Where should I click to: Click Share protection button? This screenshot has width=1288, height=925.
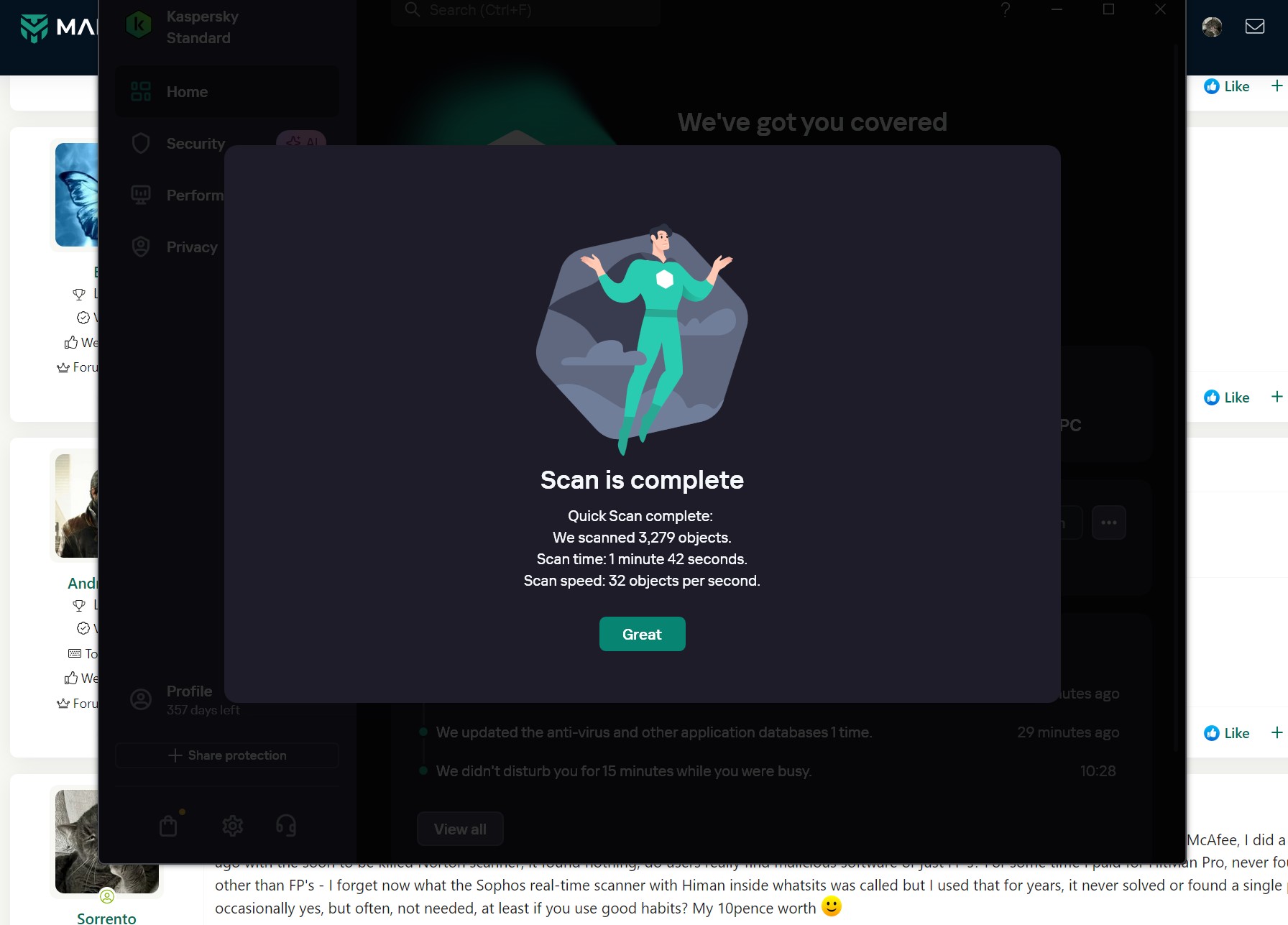click(226, 755)
